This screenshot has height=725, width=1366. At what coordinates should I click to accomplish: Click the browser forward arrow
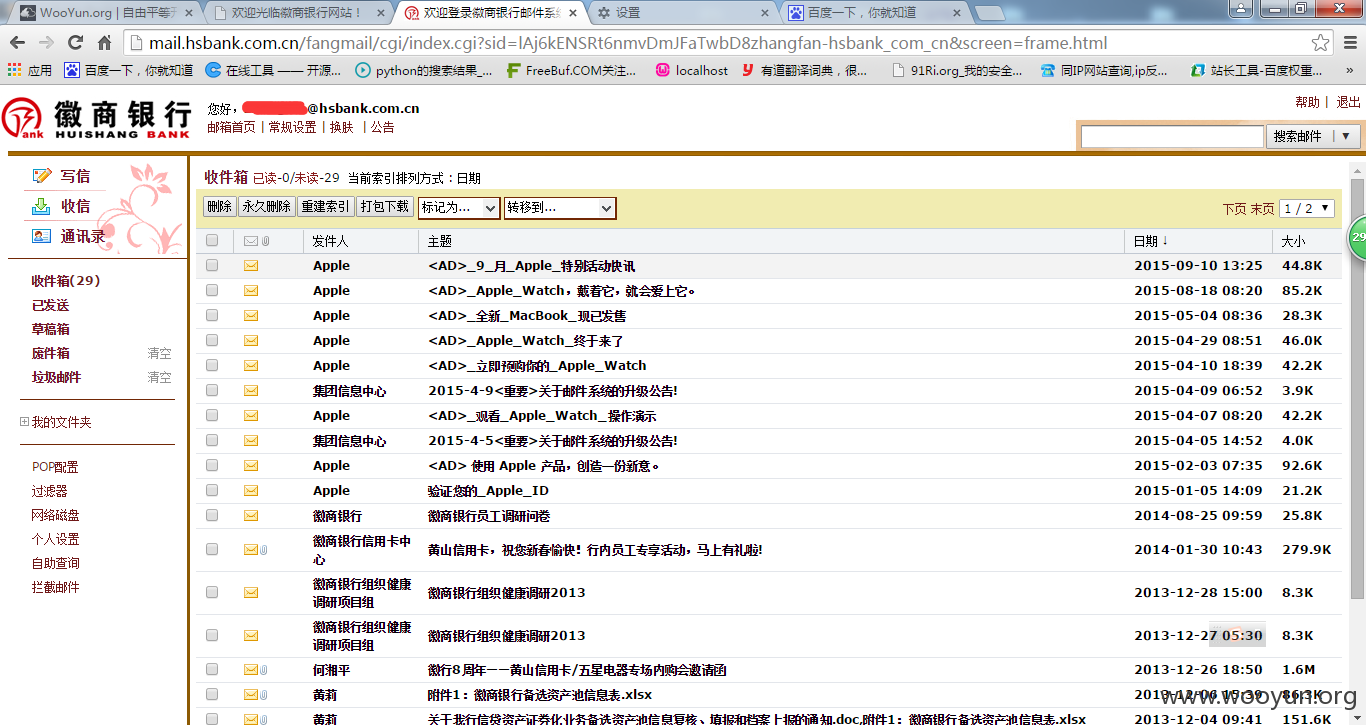[x=46, y=43]
